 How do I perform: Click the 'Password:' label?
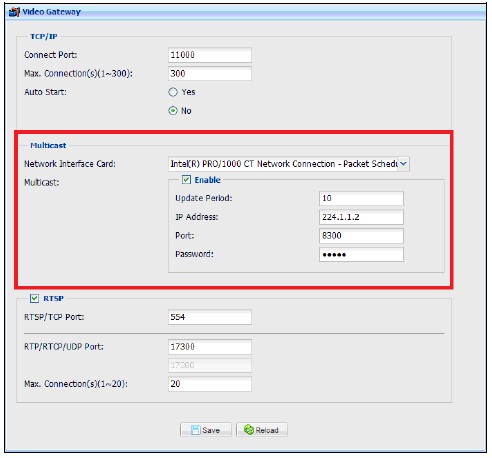[x=194, y=254]
